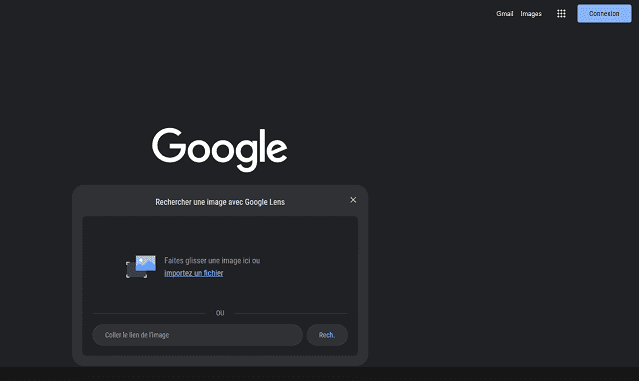639x381 pixels.
Task: Click 'Rechercher une image avec Google Lens' title
Action: coord(220,202)
